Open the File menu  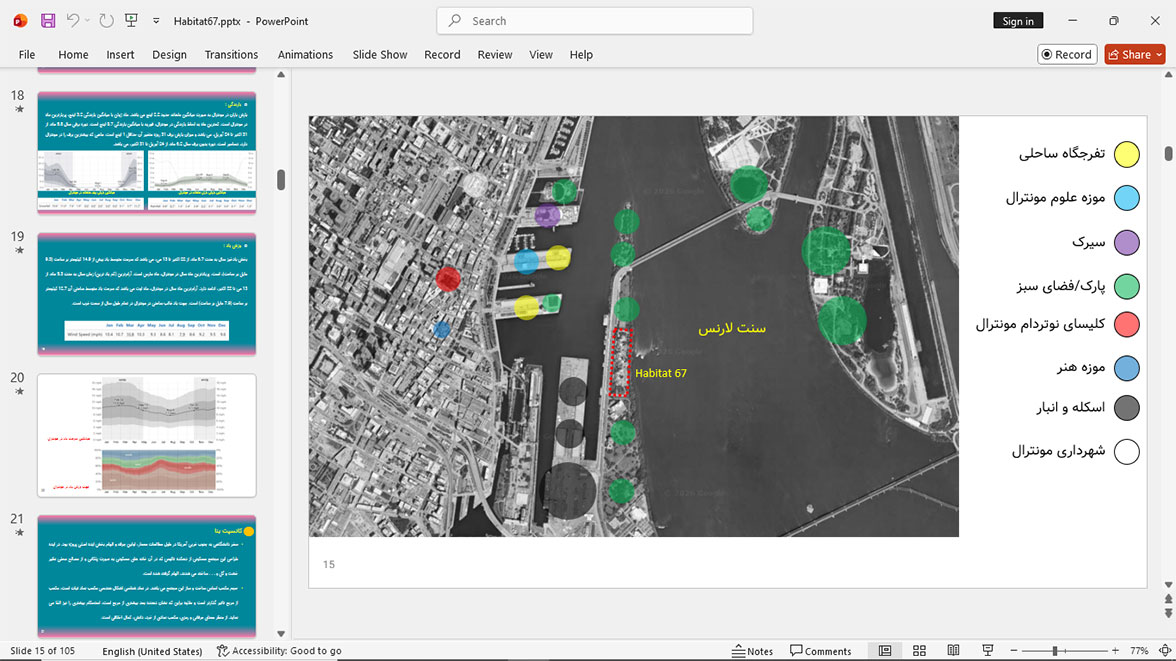(27, 55)
